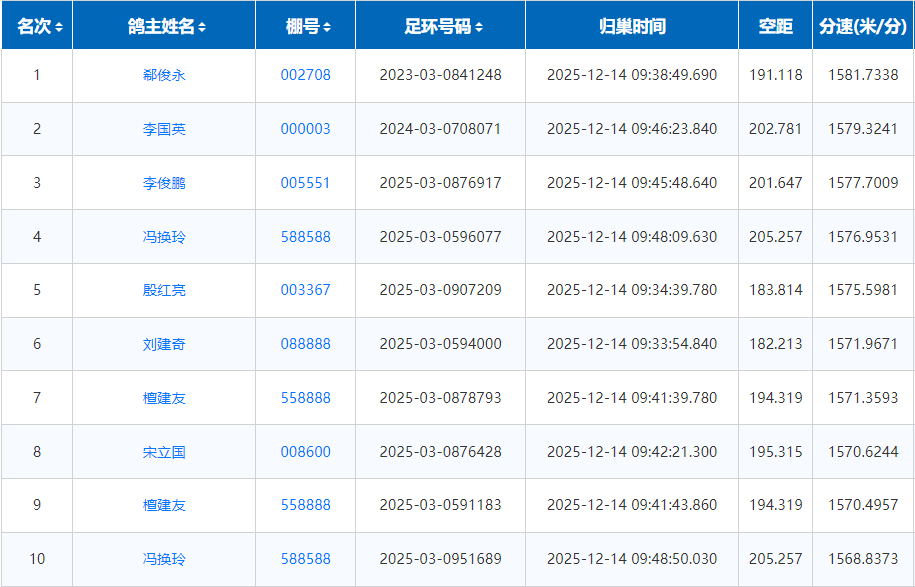Open loft number 002708
915x587 pixels.
[x=305, y=75]
